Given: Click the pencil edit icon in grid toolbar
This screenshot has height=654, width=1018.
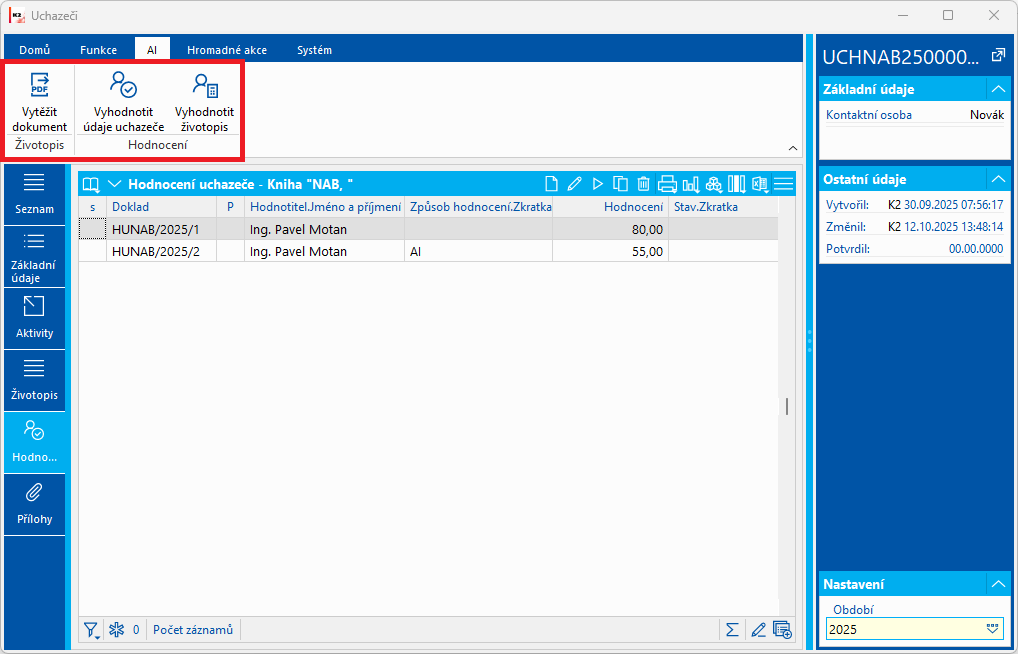Looking at the screenshot, I should (x=574, y=184).
